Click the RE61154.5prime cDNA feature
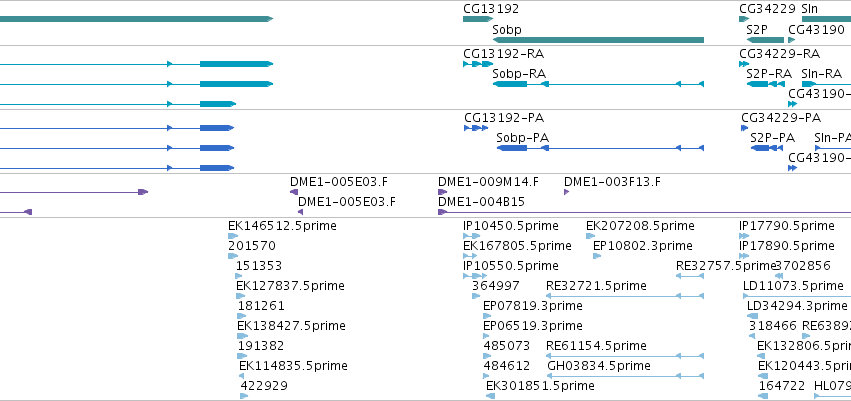The height and width of the screenshot is (401, 851). tap(625, 356)
